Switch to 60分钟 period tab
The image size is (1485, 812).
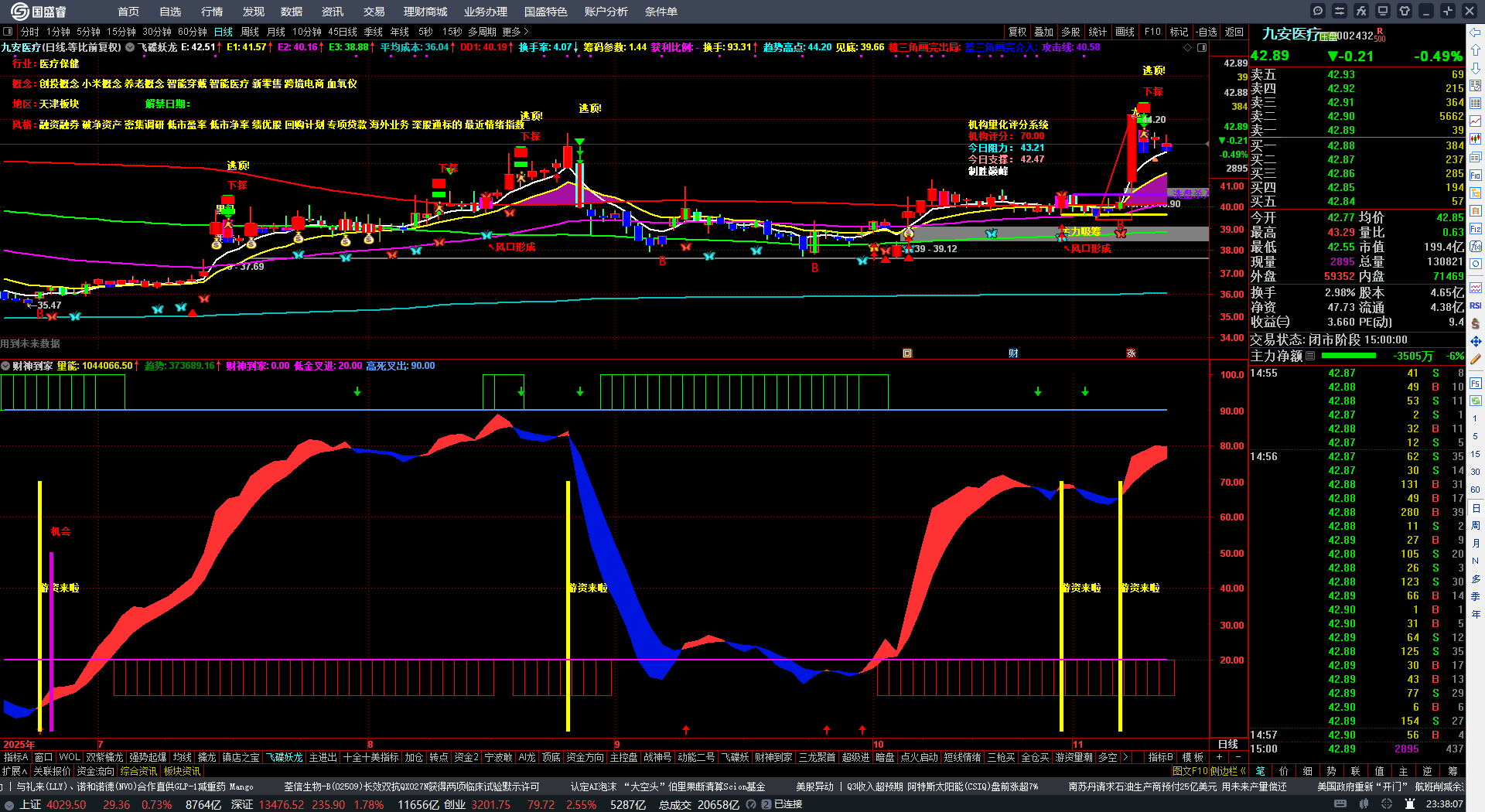193,32
